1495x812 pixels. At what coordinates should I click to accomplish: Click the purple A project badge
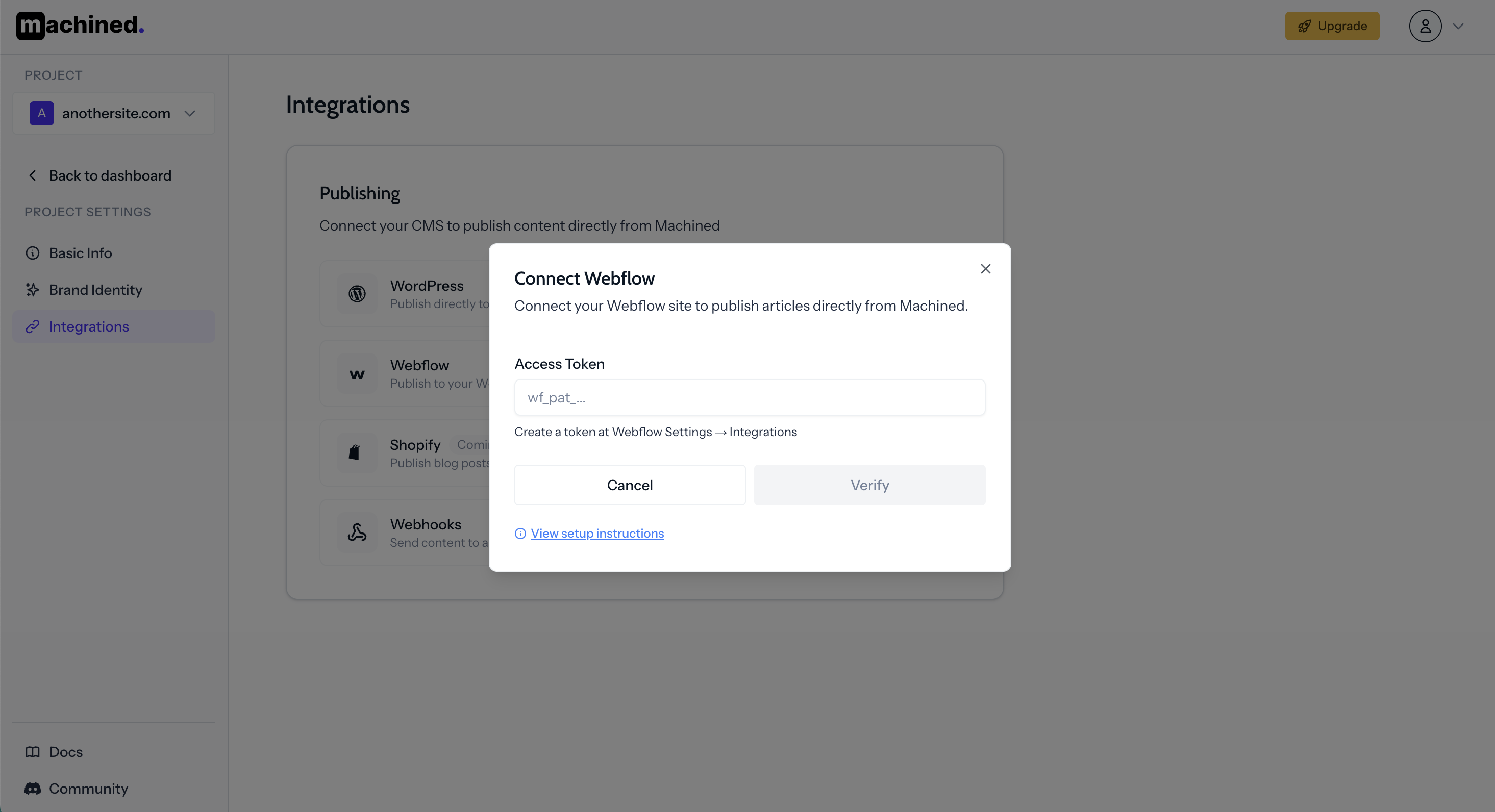42,113
